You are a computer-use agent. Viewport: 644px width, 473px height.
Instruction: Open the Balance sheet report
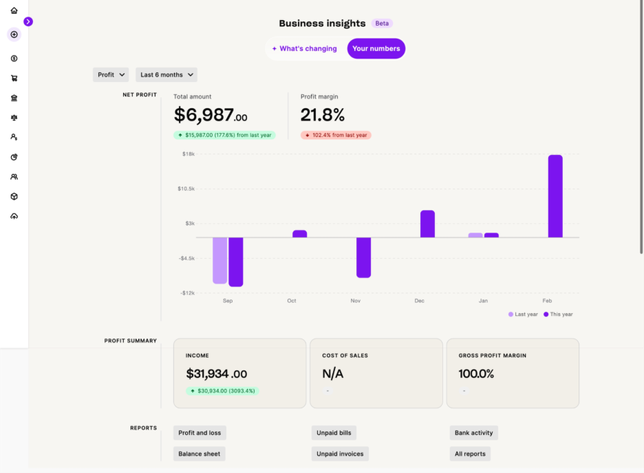coord(200,454)
